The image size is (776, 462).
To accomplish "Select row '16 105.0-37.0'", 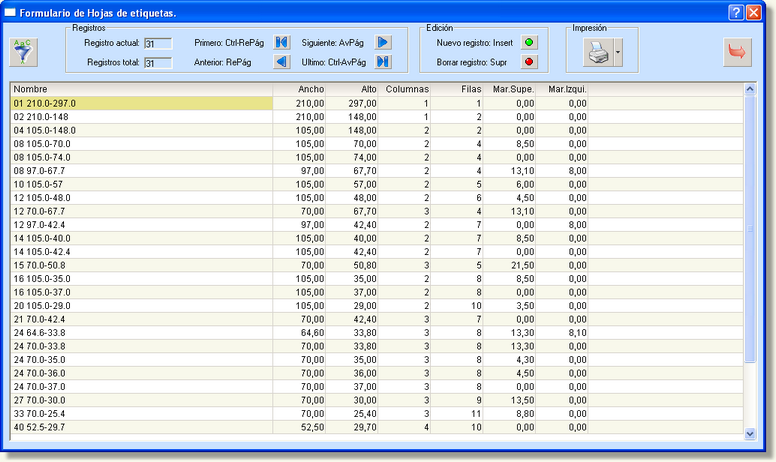I will point(377,292).
